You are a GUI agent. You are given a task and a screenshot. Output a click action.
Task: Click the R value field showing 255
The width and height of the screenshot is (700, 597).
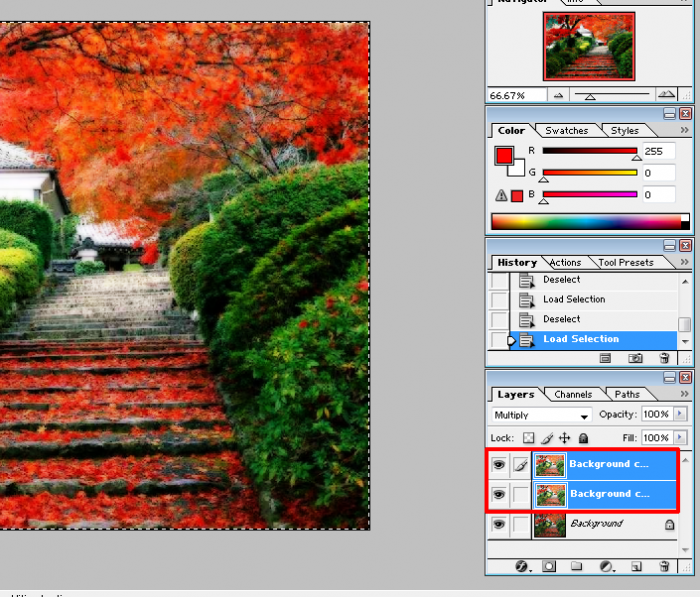pos(658,151)
